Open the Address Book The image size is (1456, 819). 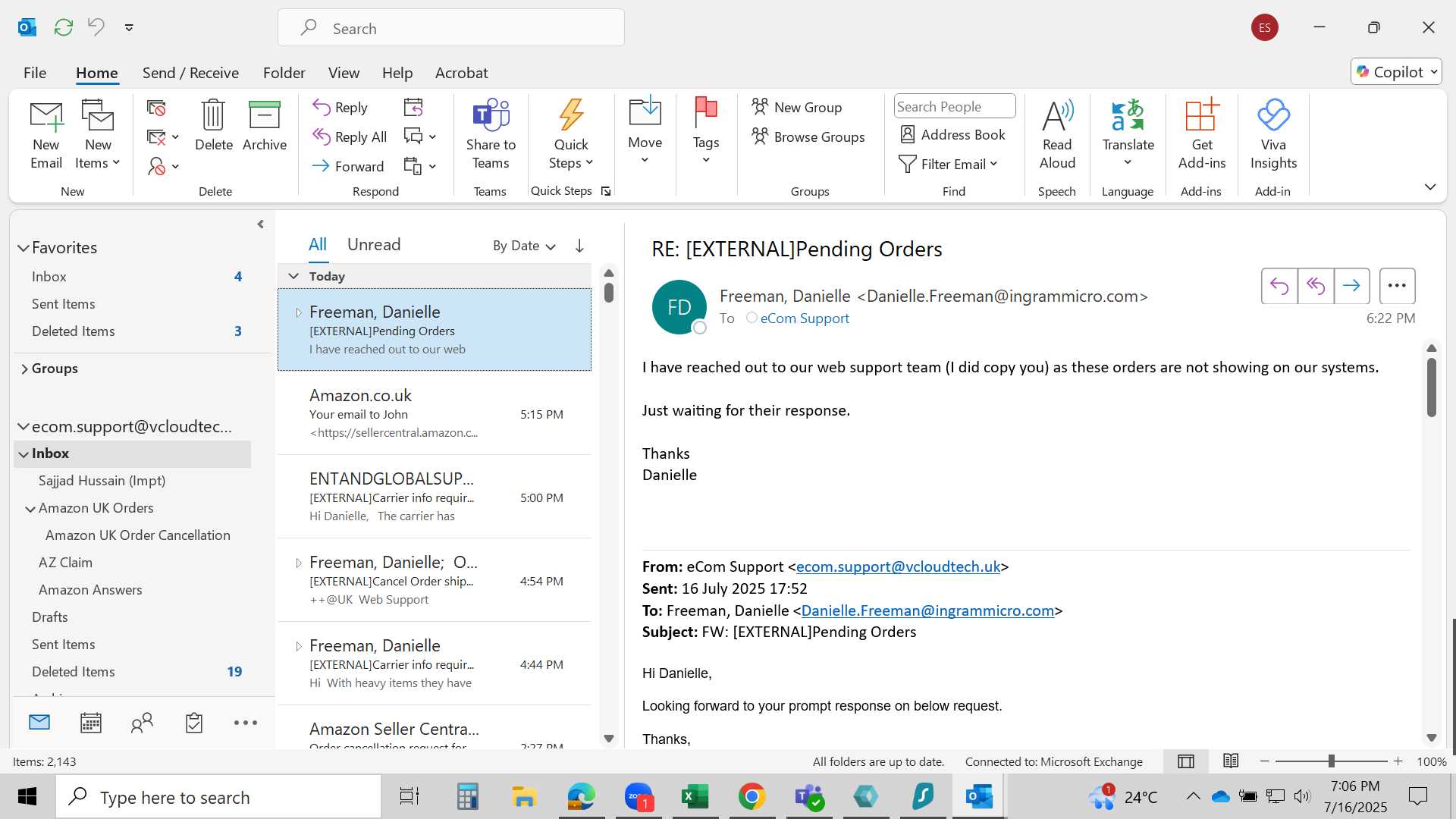click(952, 135)
